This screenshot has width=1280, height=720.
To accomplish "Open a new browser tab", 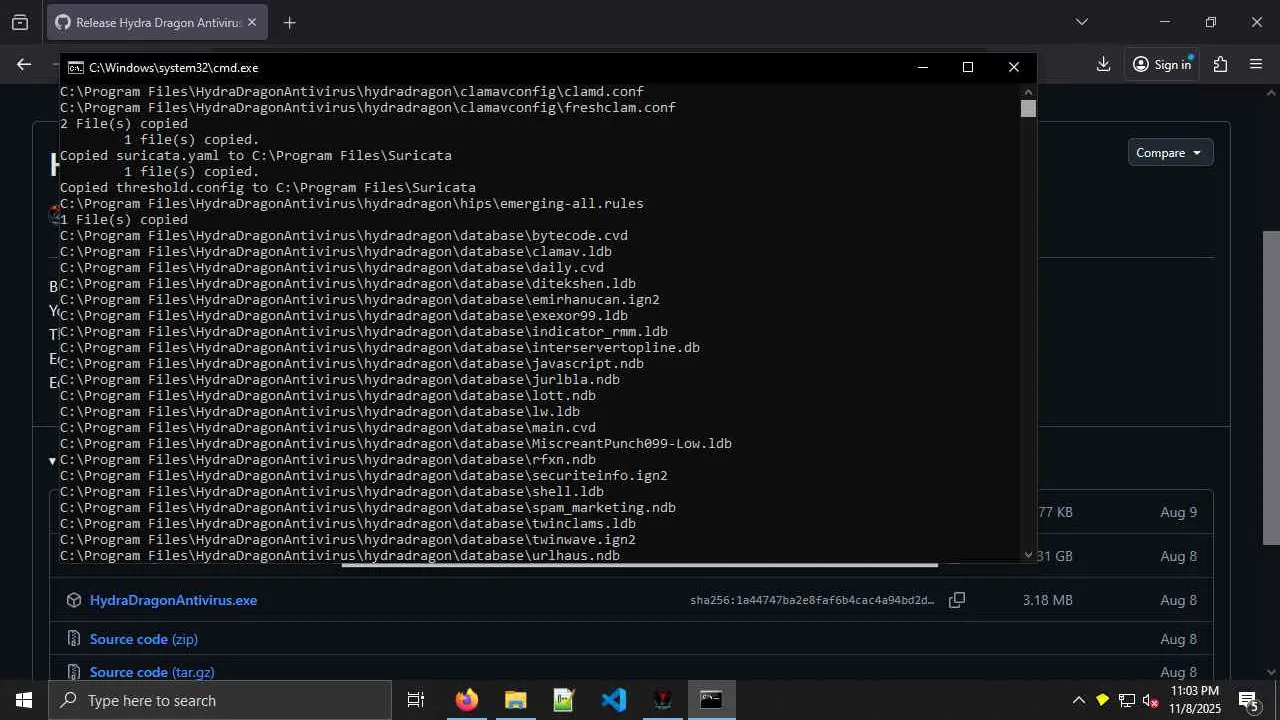I will coord(289,22).
